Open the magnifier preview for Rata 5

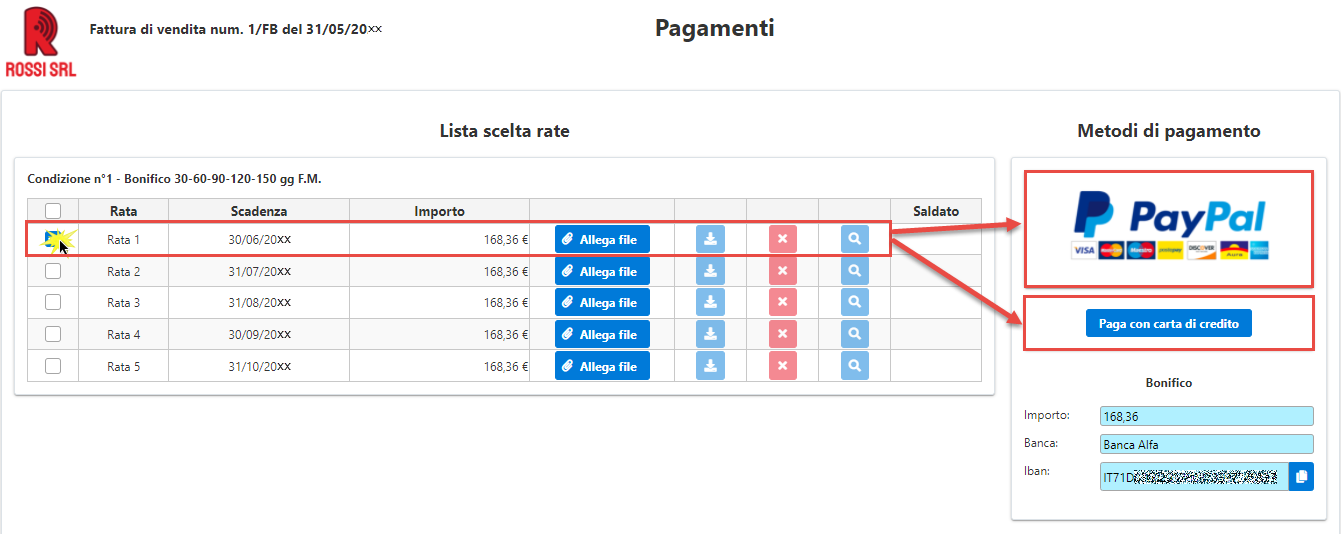coord(854,366)
